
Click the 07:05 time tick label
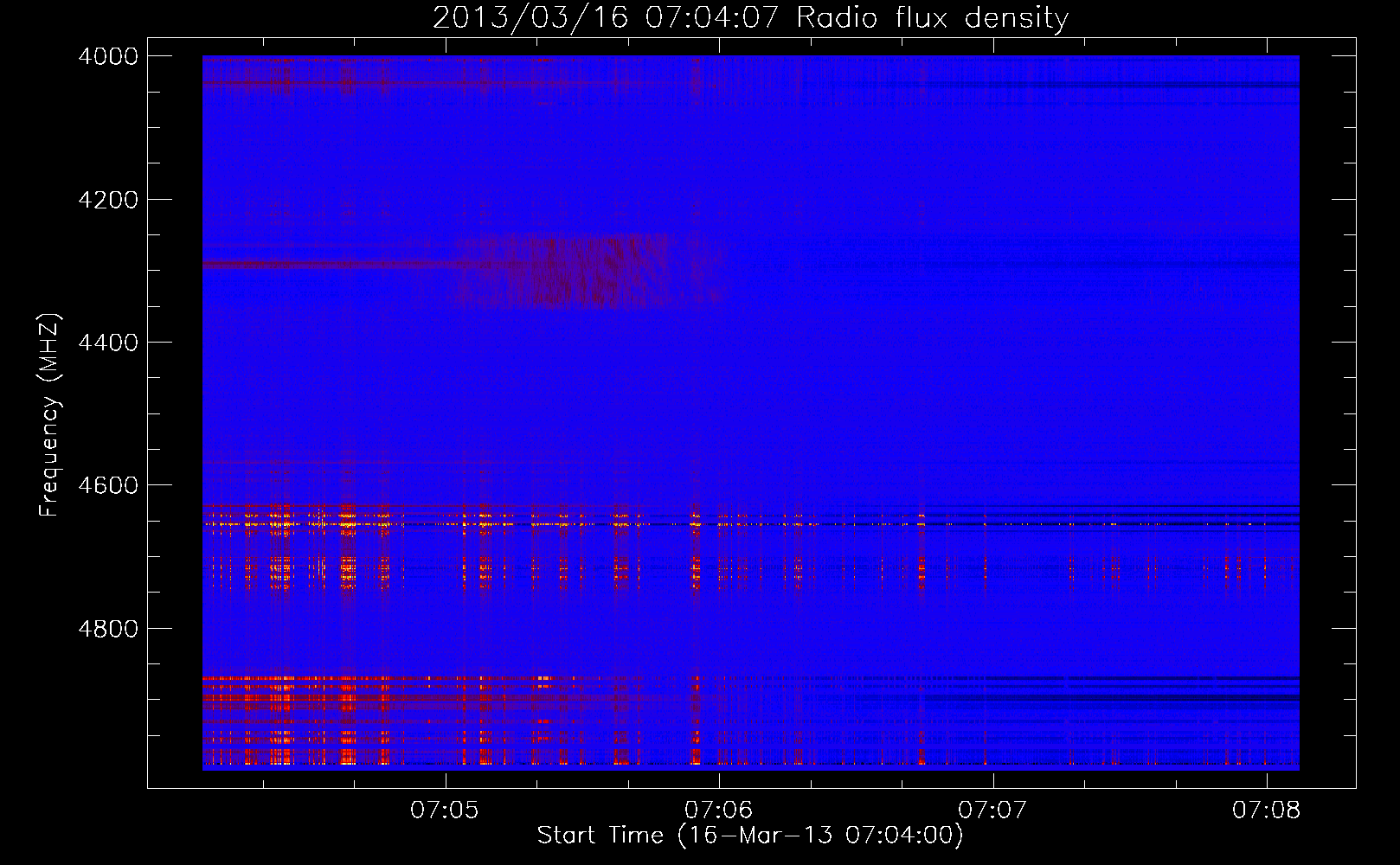(x=445, y=810)
